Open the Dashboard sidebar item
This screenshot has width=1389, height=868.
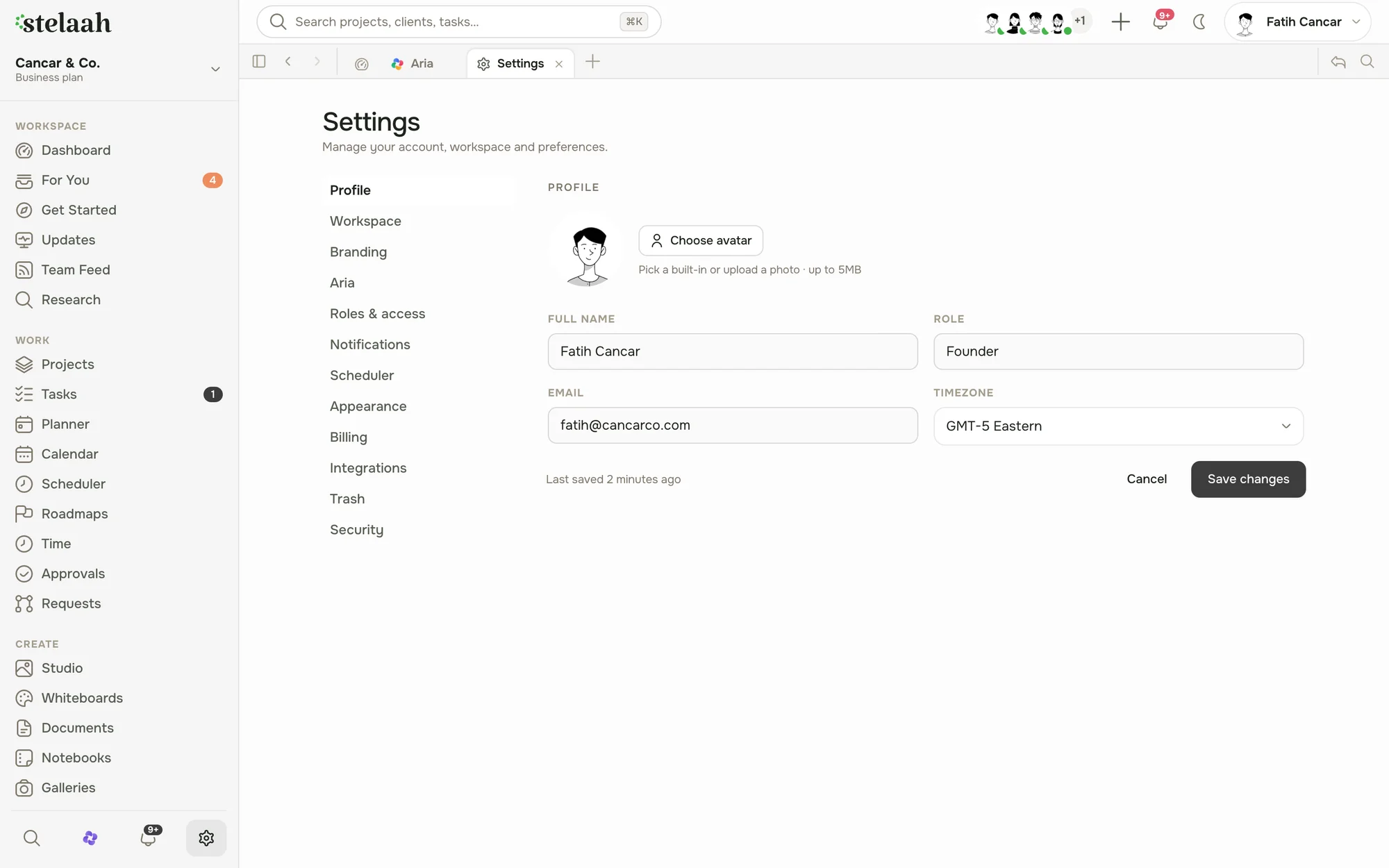(118, 150)
